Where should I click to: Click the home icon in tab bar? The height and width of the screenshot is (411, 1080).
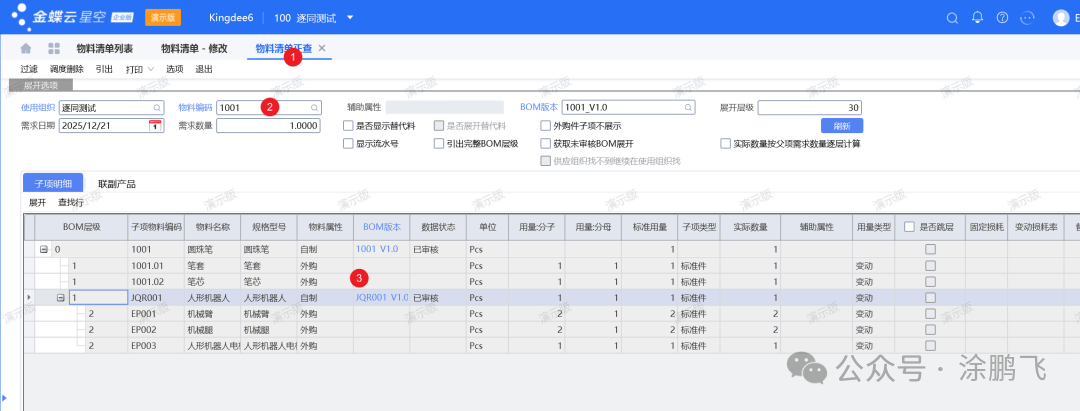[25, 49]
